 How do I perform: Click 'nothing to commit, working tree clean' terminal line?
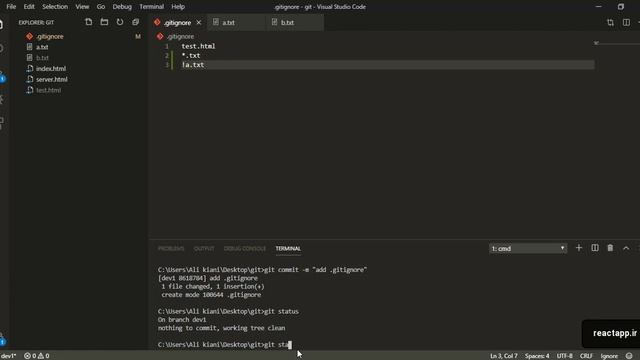(x=222, y=328)
